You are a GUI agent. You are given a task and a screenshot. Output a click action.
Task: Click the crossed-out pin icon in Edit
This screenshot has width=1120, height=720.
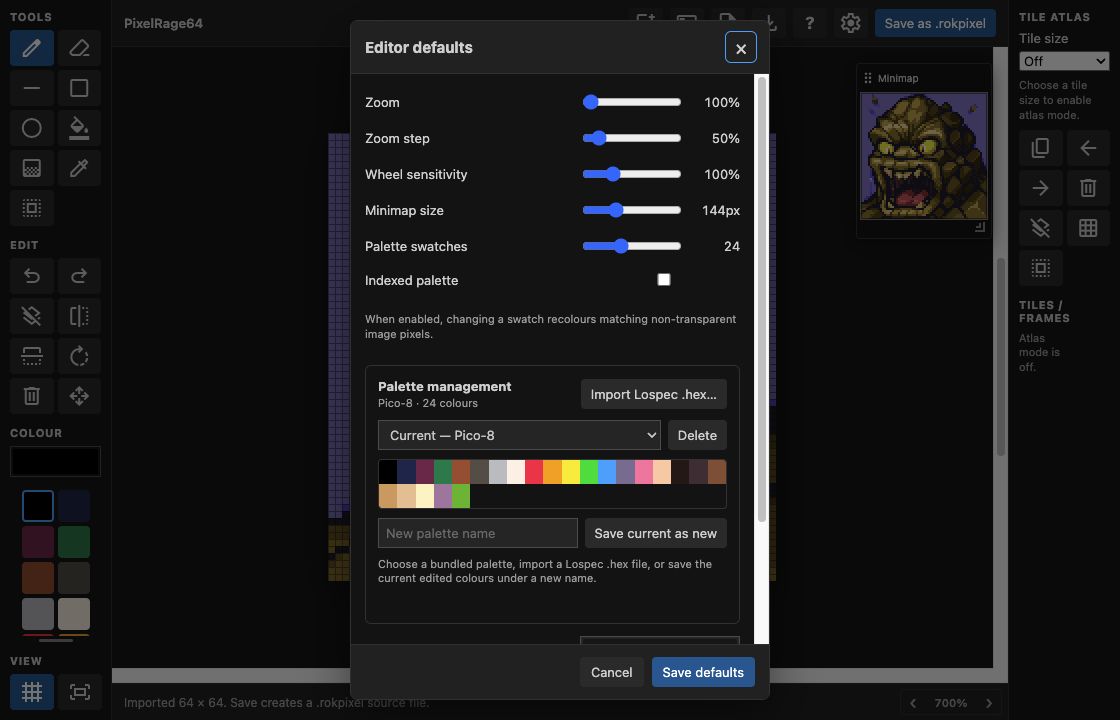(31, 316)
